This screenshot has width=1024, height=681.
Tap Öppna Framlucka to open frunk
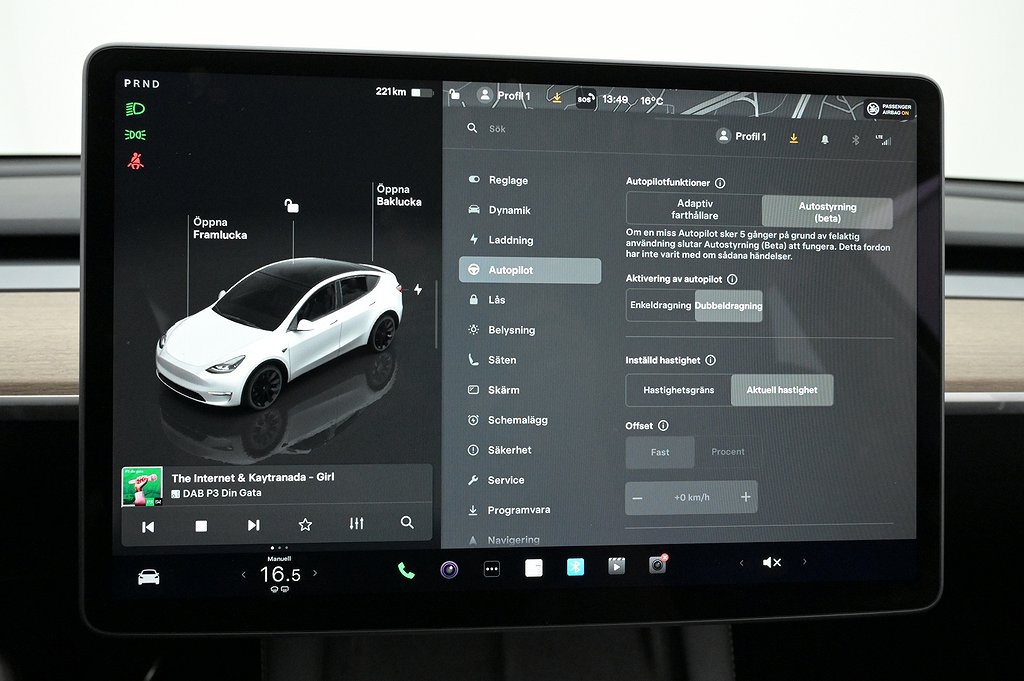coord(219,229)
